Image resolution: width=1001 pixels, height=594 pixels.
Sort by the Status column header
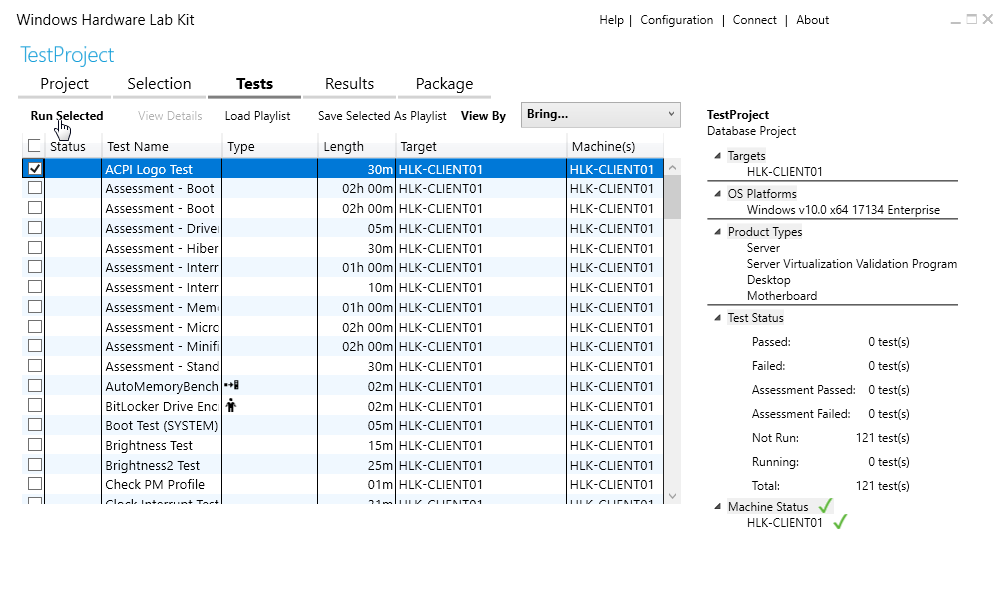(x=68, y=146)
